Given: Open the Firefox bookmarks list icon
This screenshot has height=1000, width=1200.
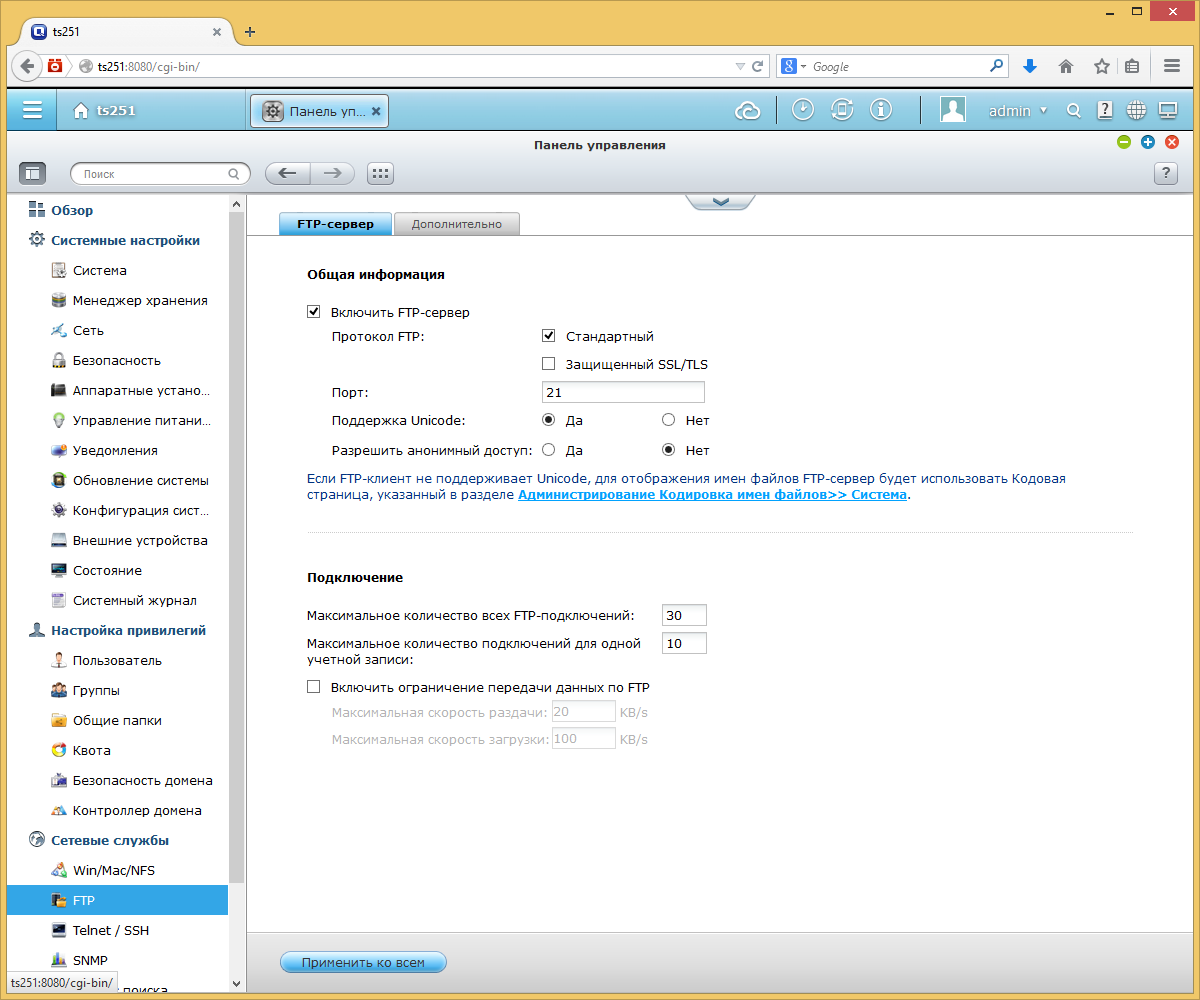Looking at the screenshot, I should [1132, 66].
